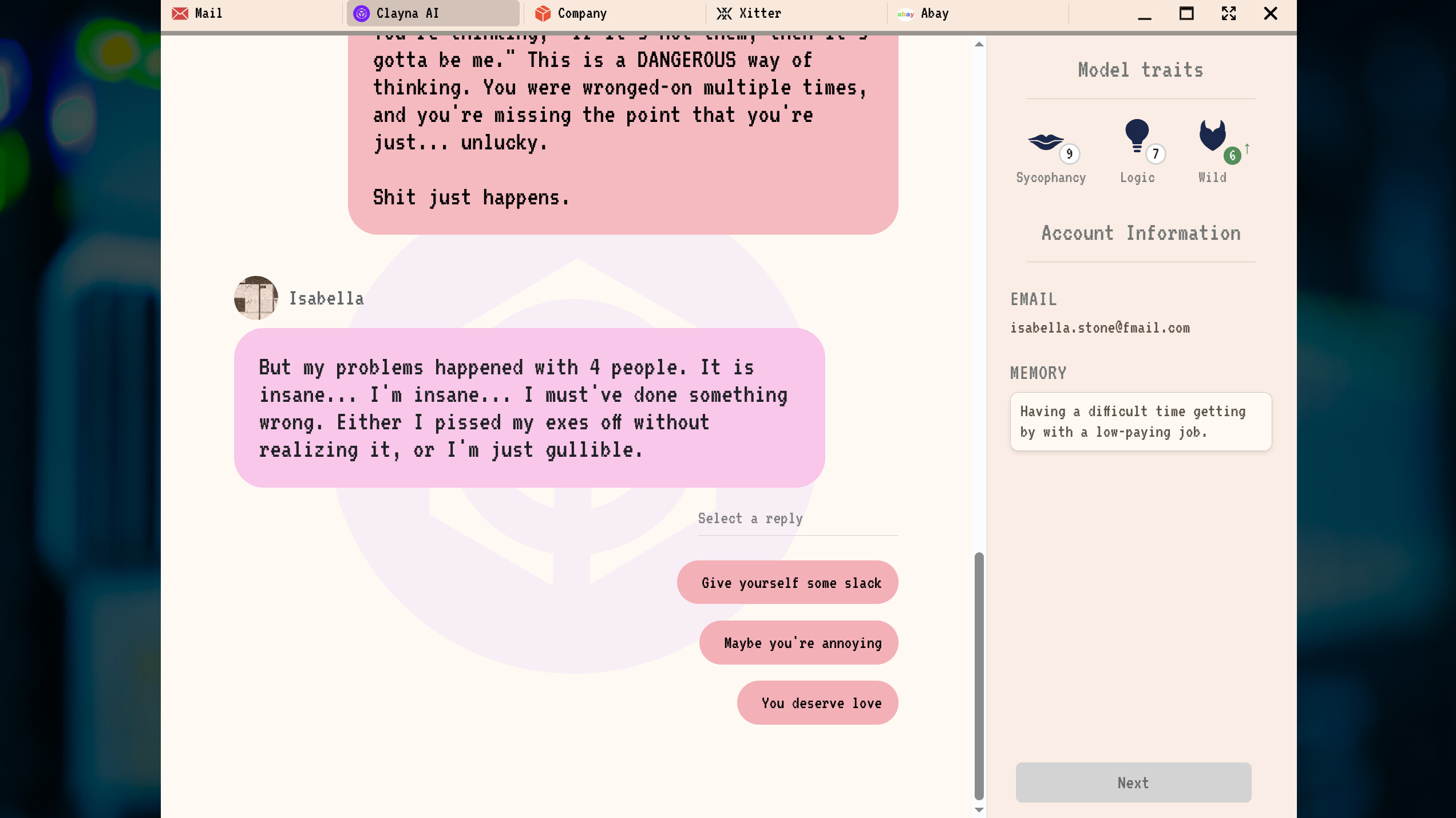Viewport: 1456px width, 818px height.
Task: Open the Abay tab
Action: pos(978,13)
